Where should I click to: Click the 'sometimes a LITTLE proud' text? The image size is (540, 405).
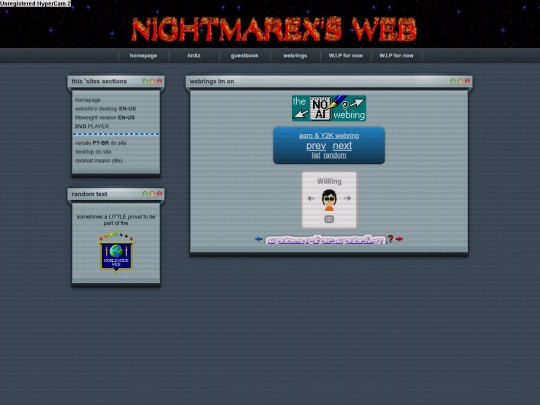pos(116,220)
